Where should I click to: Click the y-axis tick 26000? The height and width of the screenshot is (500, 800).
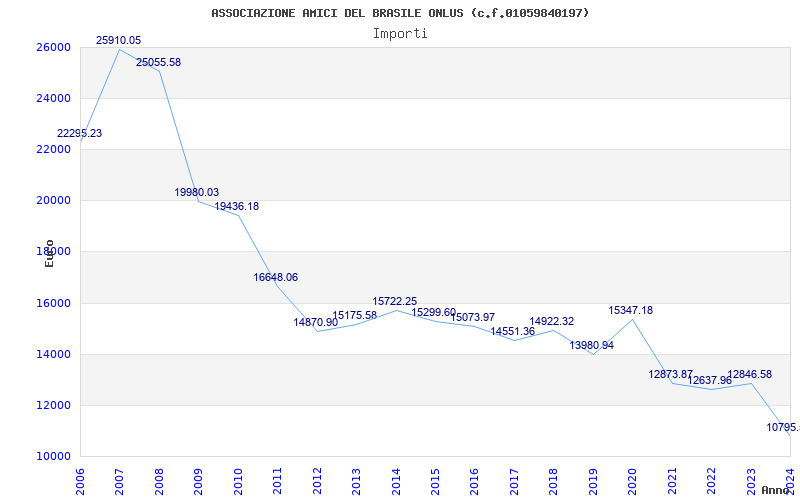53,47
